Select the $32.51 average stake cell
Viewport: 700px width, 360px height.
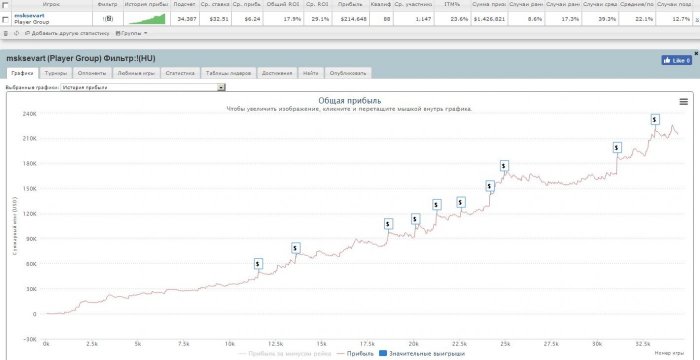(215, 19)
